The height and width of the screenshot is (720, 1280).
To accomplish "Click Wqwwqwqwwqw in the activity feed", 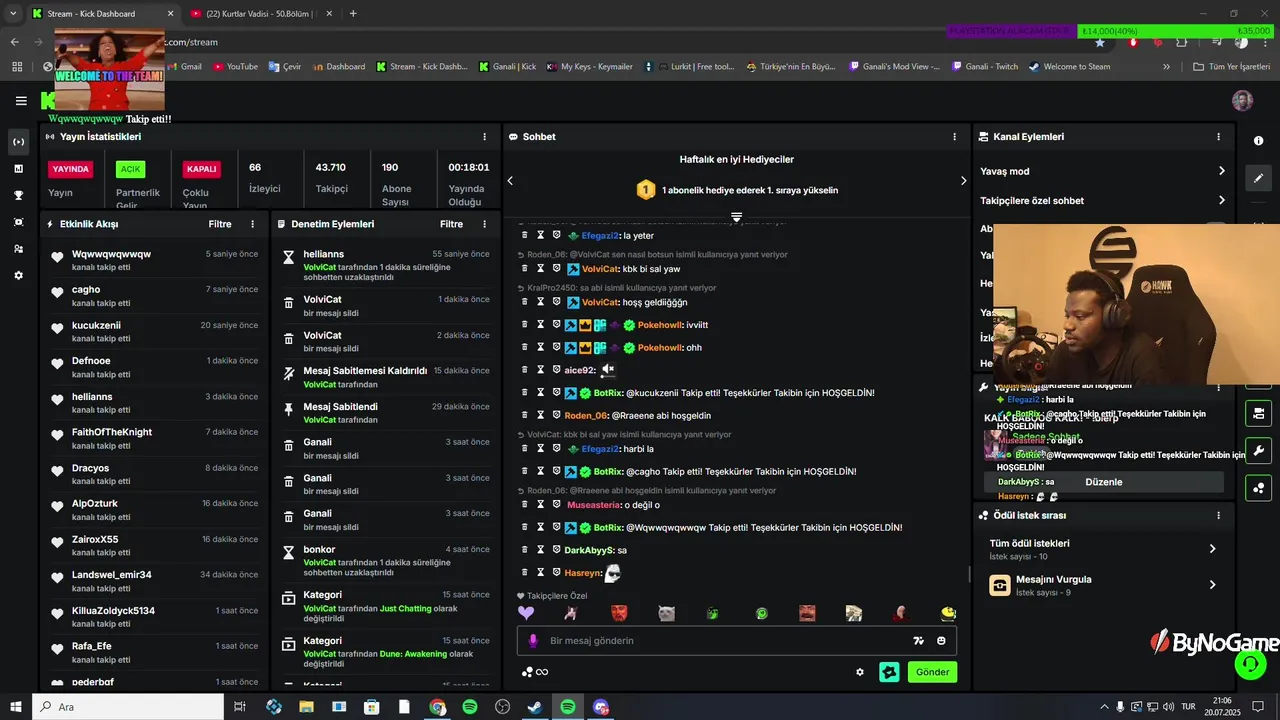I will pyautogui.click(x=111, y=254).
